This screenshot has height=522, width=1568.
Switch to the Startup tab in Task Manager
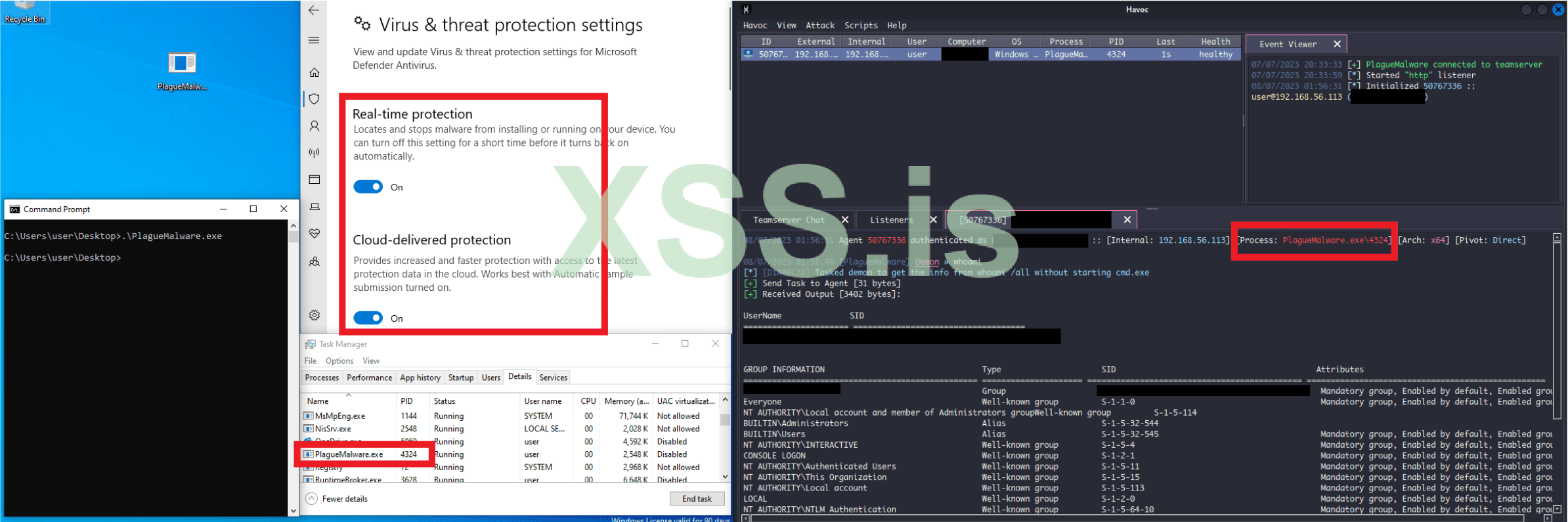461,378
